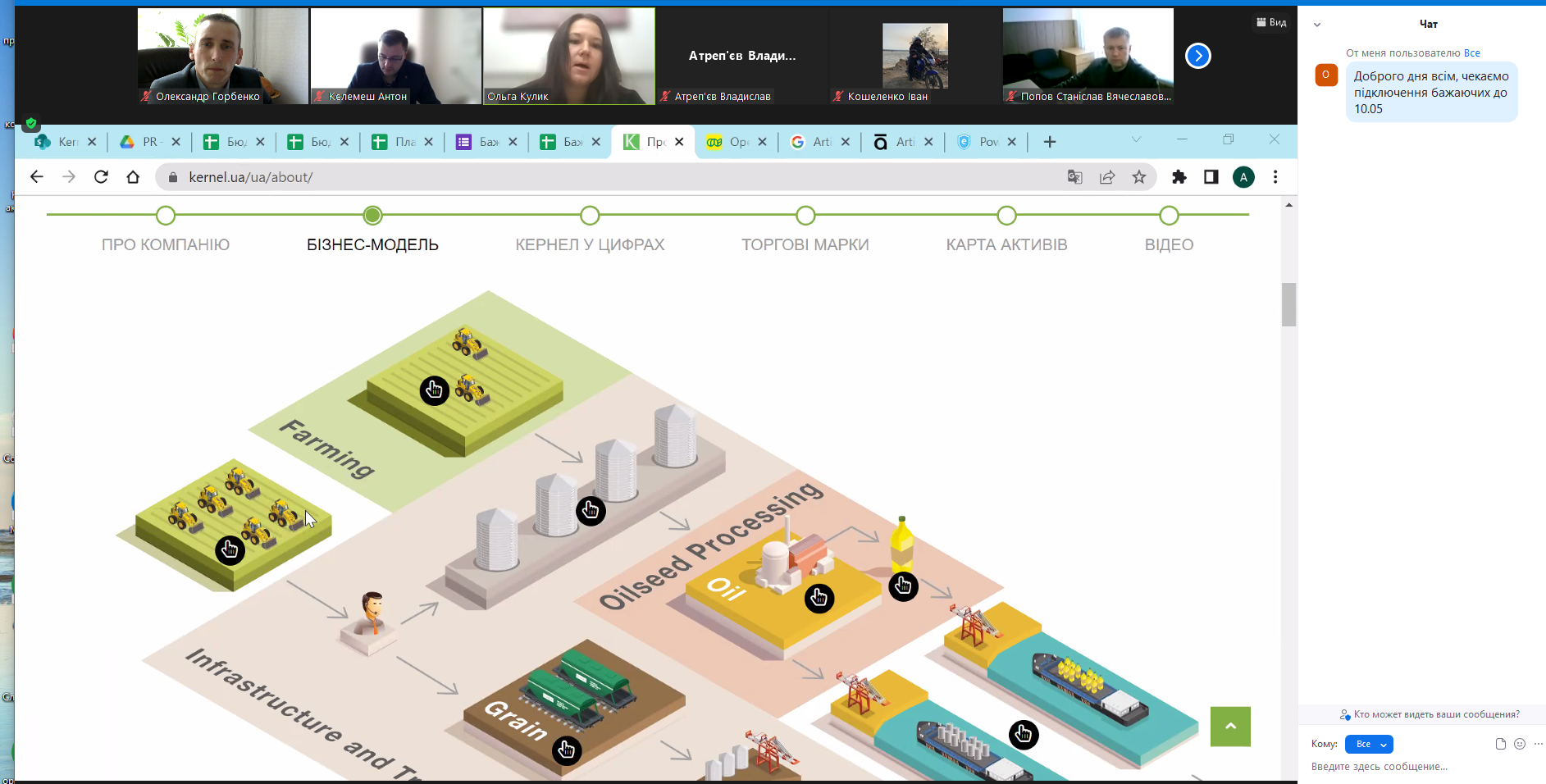The image size is (1546, 784).
Task: Open the Chrome profile avatar A
Action: (1243, 177)
